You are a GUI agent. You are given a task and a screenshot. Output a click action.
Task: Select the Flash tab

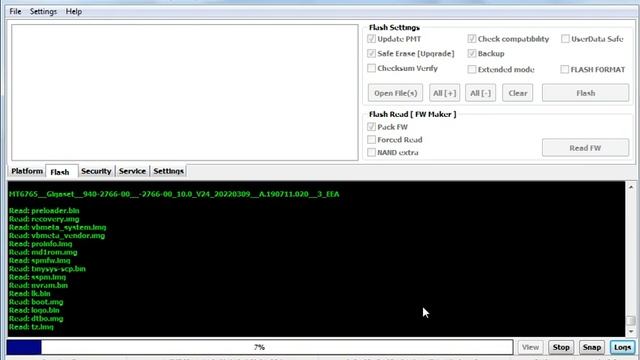(60, 172)
